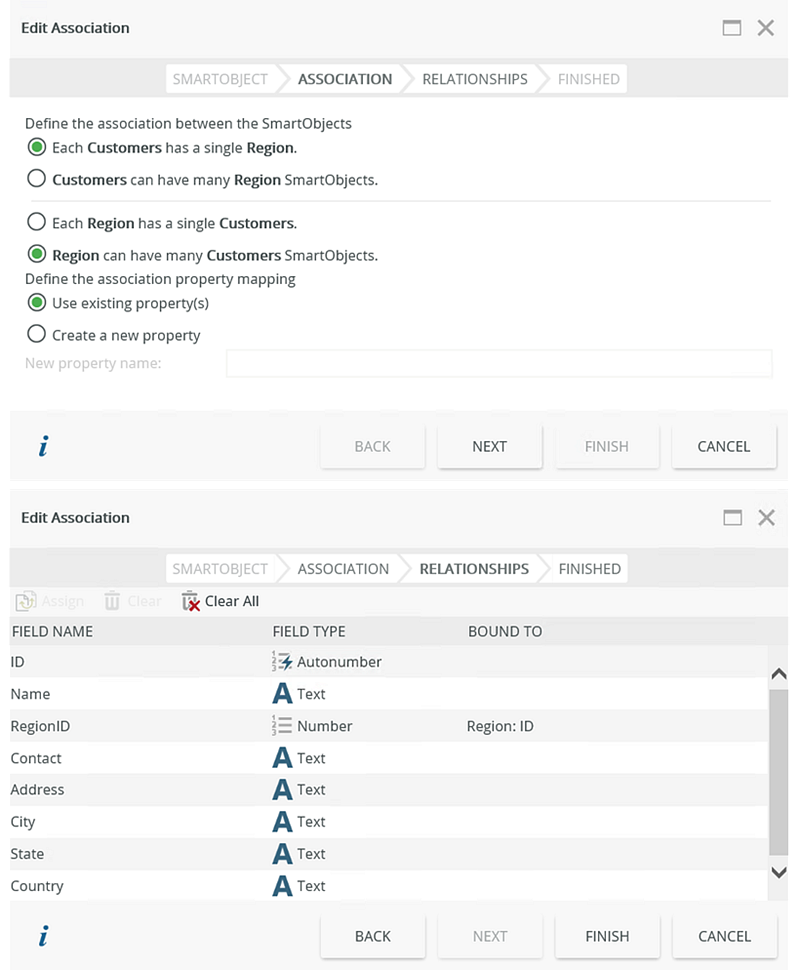
Task: Click the Assign toolbar icon
Action: pos(26,601)
